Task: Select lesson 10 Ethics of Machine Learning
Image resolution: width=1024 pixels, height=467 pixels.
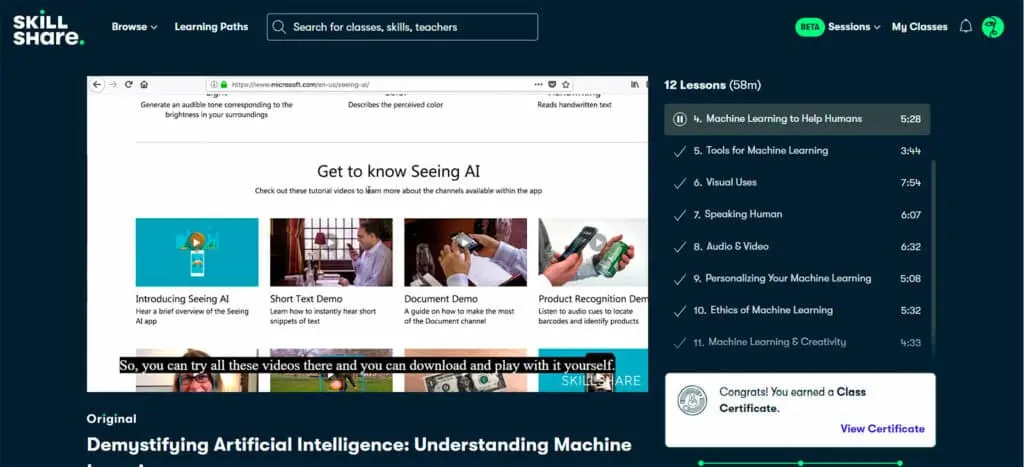Action: (x=797, y=310)
